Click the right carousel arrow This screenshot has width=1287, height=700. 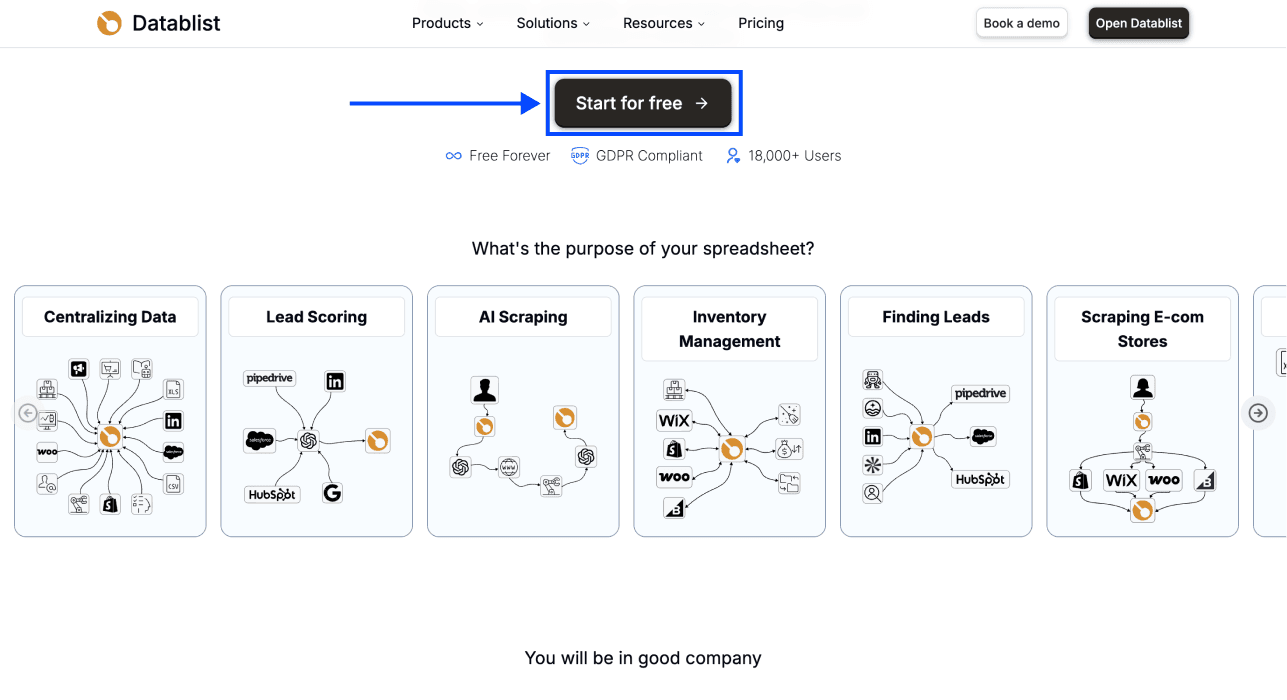pyautogui.click(x=1258, y=412)
